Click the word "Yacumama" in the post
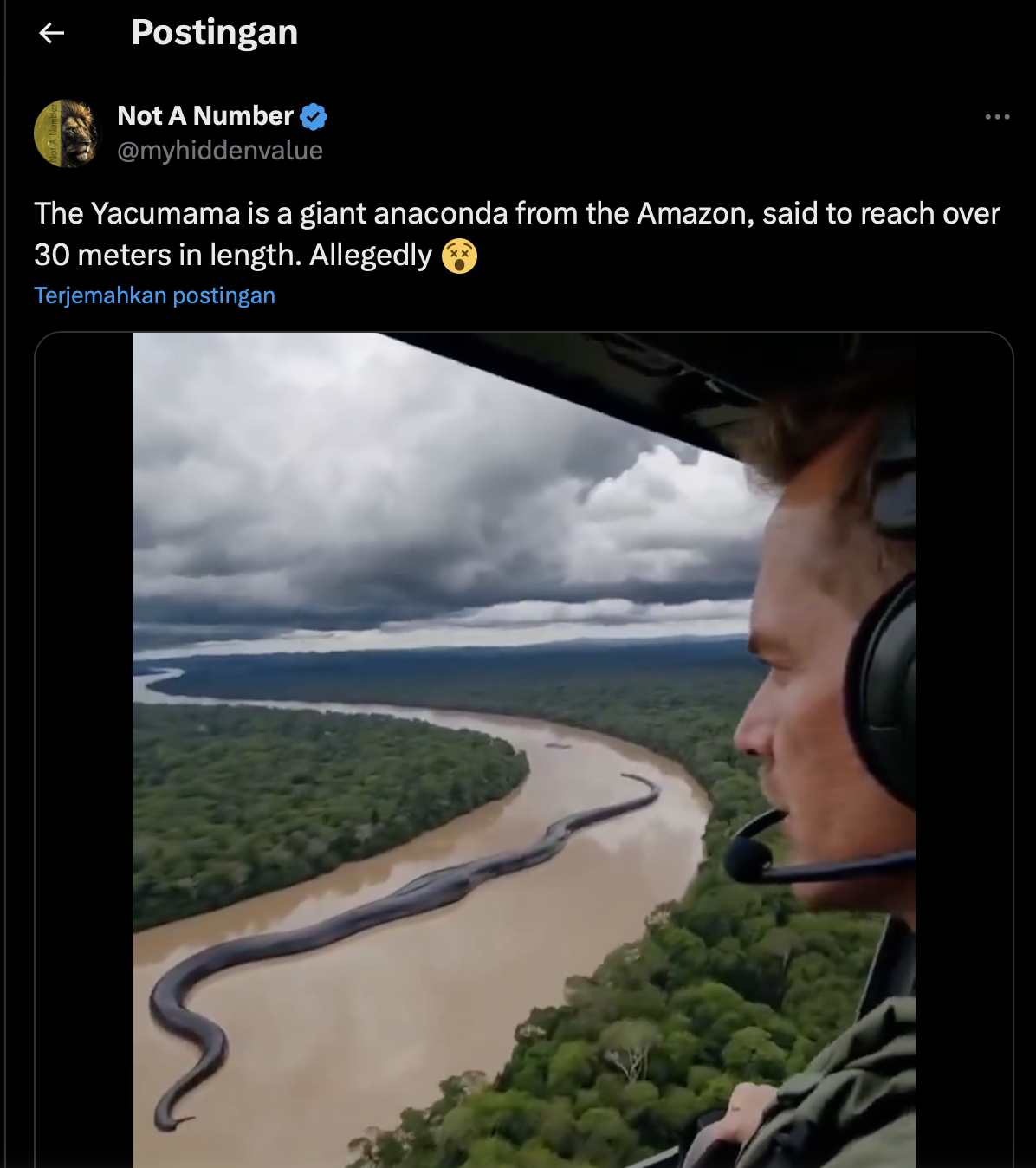The height and width of the screenshot is (1168, 1036). pos(165,213)
